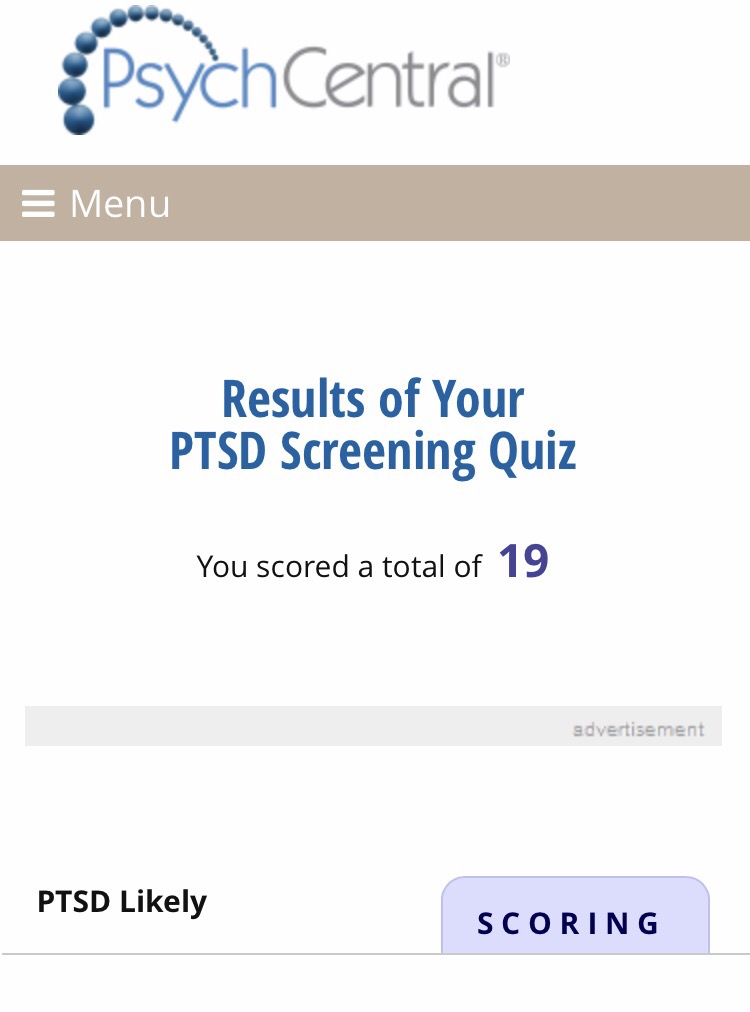Click the "You scored a total of" text

[x=340, y=567]
